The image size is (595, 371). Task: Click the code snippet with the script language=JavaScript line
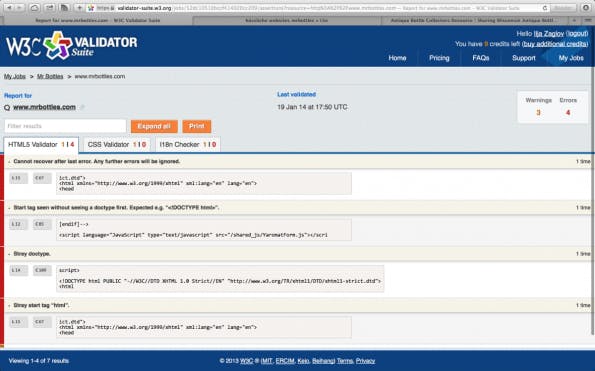tap(204, 230)
